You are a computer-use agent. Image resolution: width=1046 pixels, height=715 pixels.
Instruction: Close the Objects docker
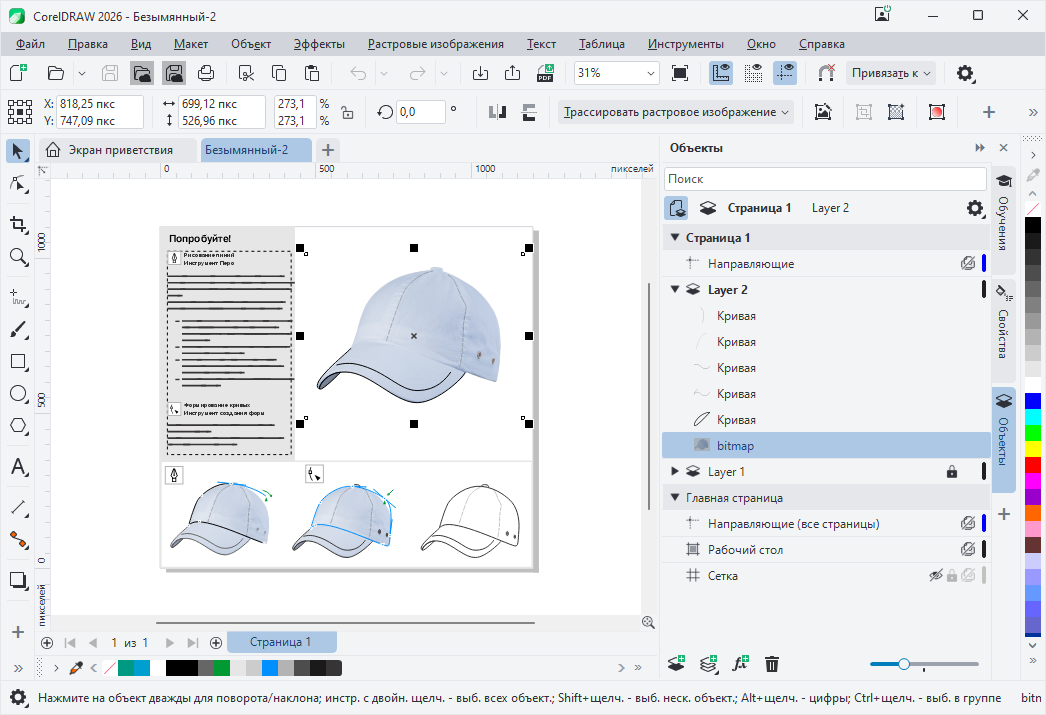(1003, 147)
